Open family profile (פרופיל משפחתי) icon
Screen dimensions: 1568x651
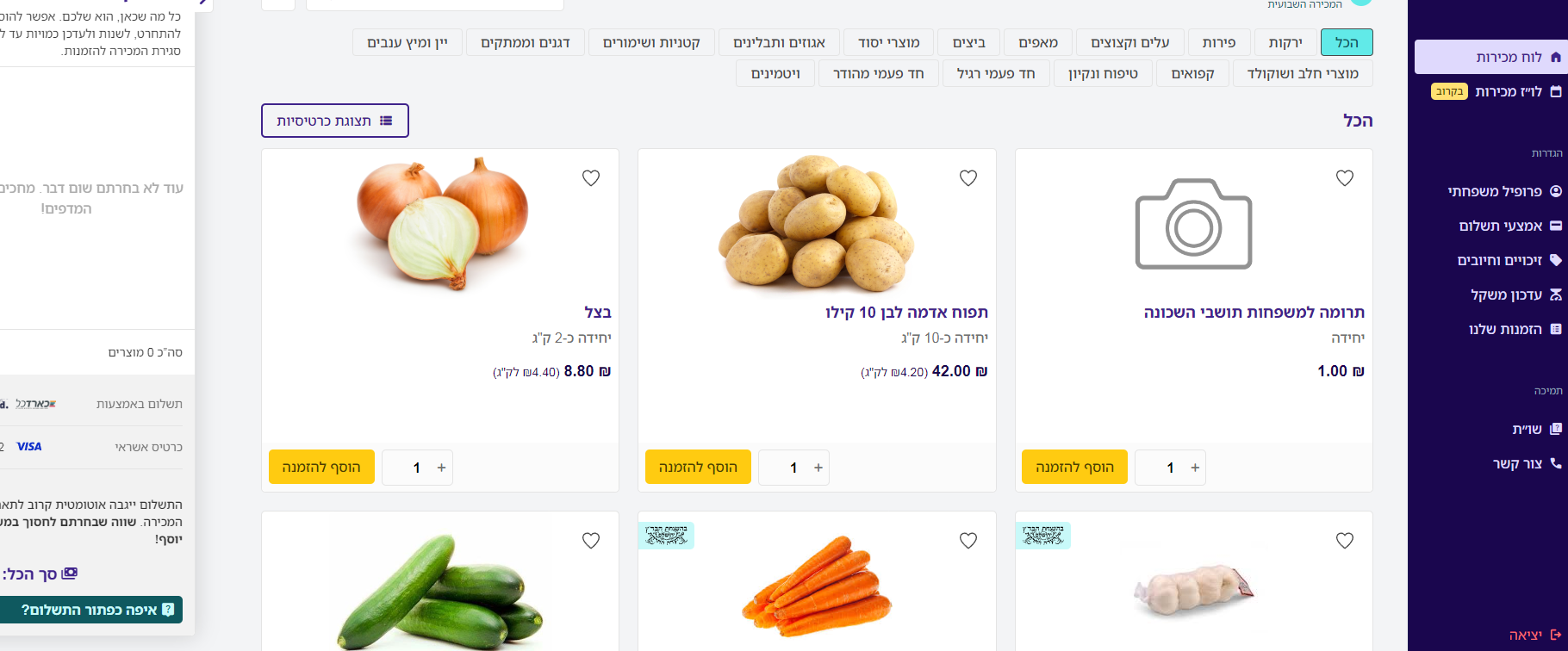[x=1555, y=191]
